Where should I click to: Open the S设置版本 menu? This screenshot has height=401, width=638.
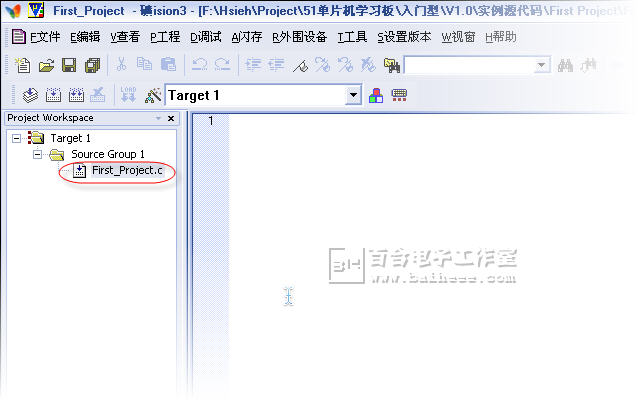(x=404, y=37)
